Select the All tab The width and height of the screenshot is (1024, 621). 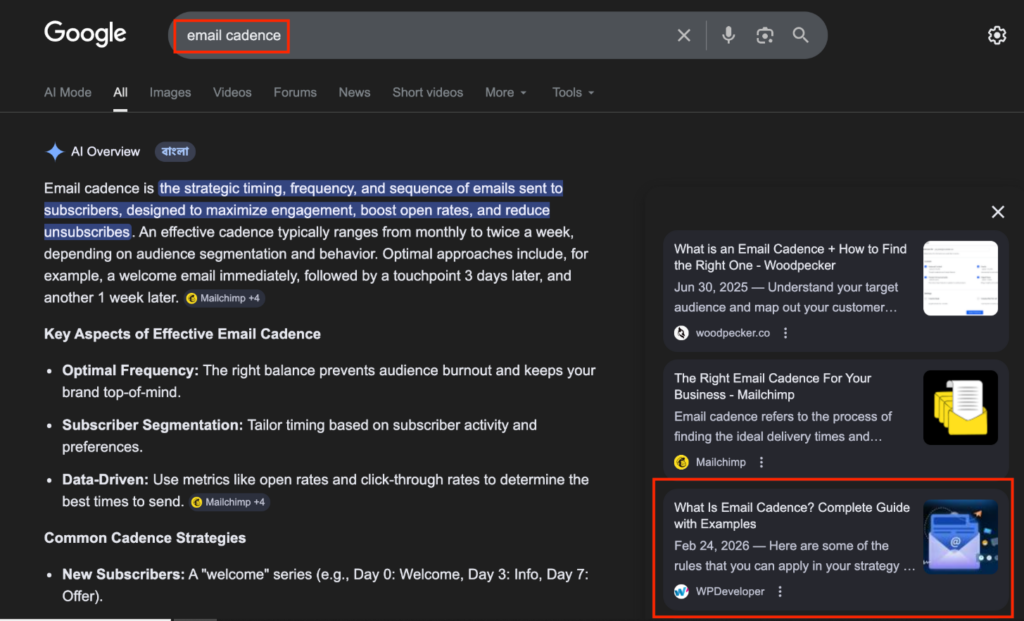120,93
